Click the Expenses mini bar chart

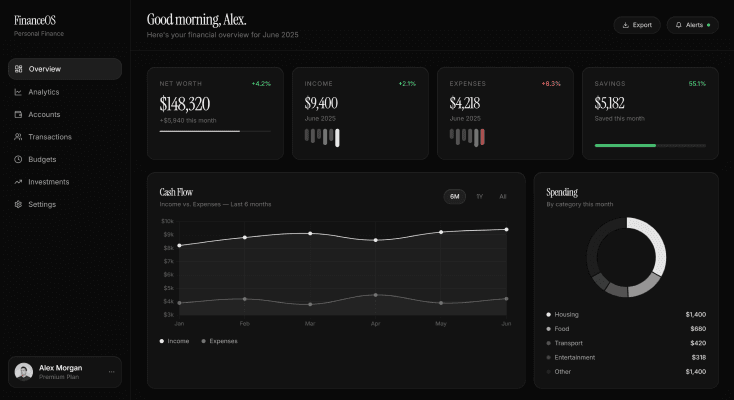467,137
